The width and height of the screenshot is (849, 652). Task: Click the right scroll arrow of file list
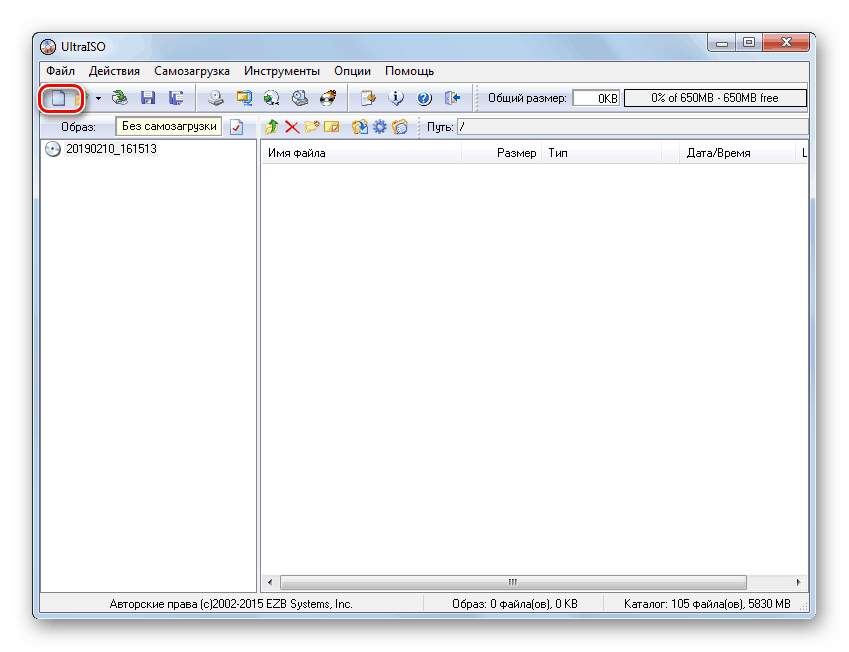tap(799, 583)
